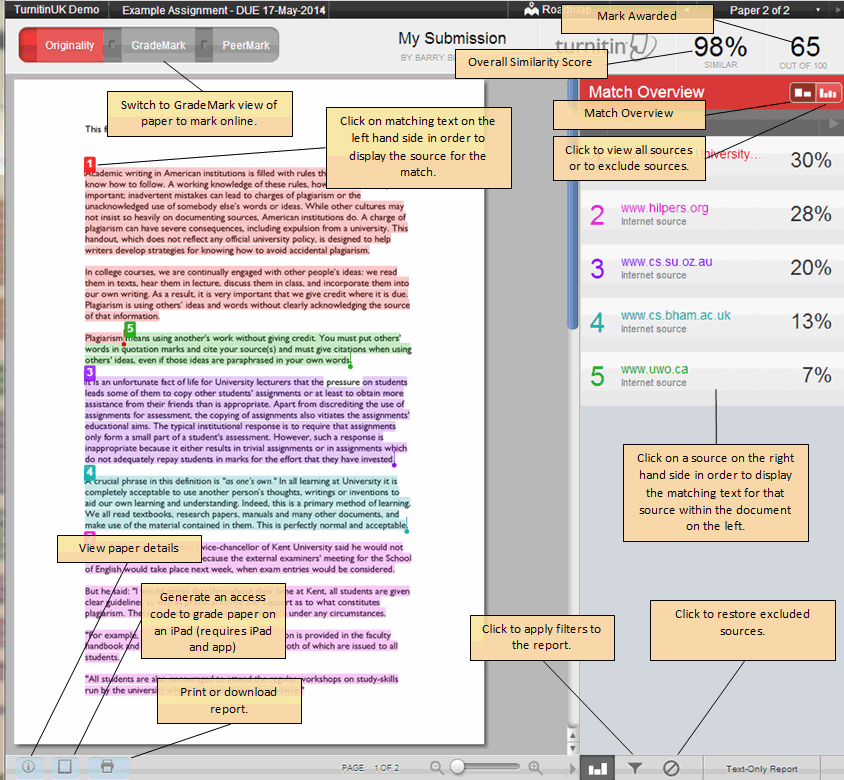Open paper details info icon
The image size is (844, 780).
pyautogui.click(x=29, y=767)
